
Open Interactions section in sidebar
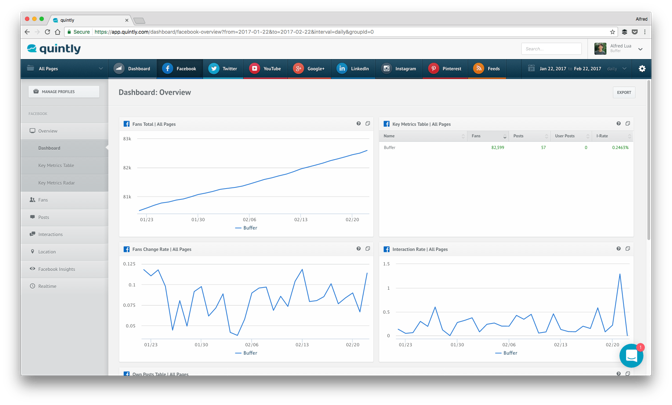coord(65,234)
